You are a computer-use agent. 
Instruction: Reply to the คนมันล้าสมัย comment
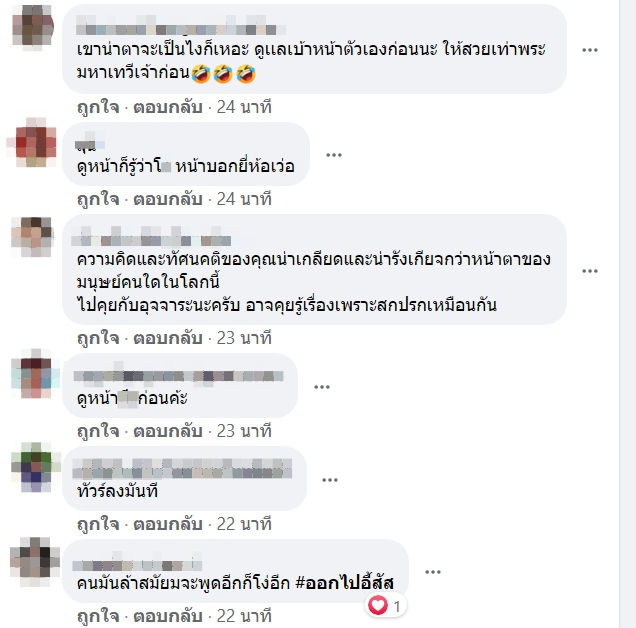coord(168,616)
